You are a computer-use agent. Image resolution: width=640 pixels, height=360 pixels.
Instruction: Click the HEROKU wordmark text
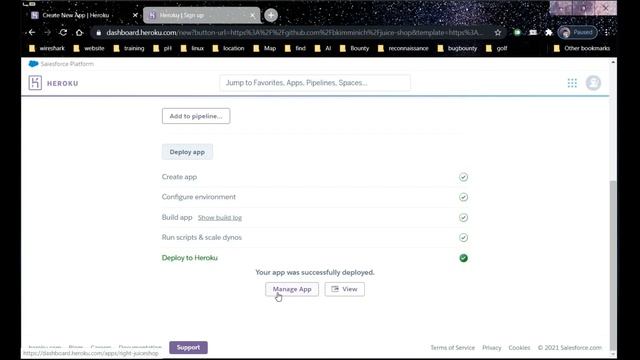62,83
